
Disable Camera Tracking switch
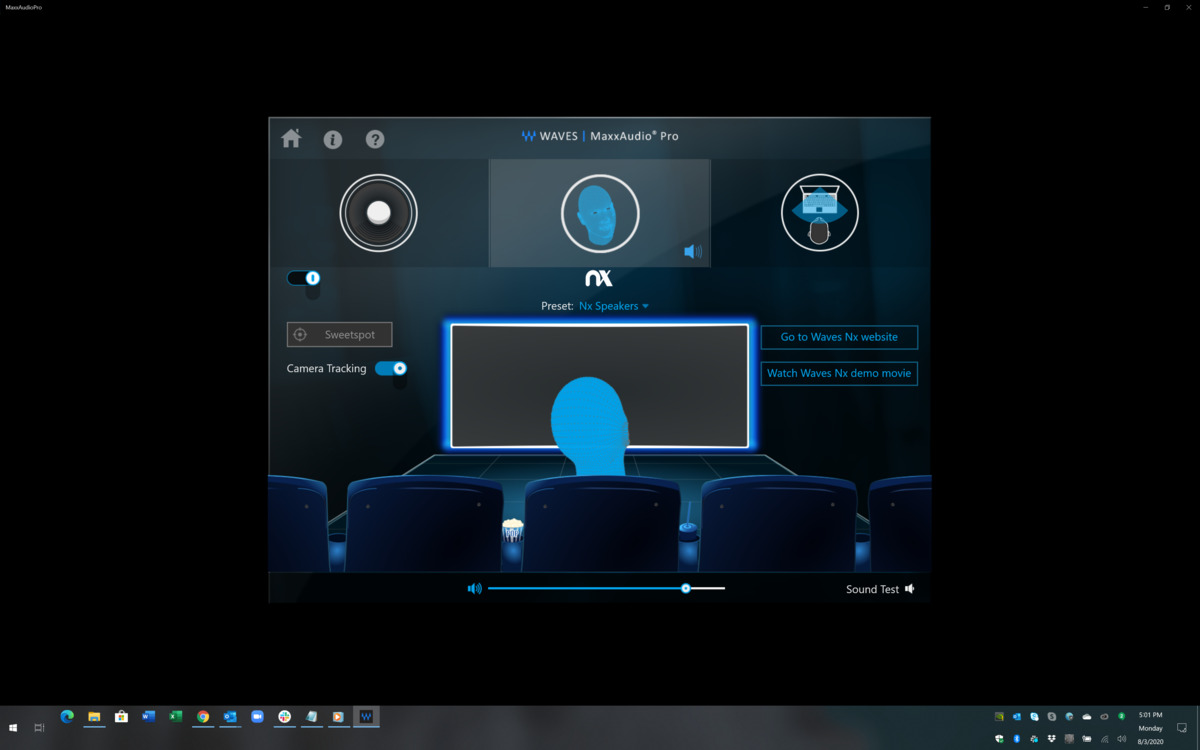pos(391,369)
